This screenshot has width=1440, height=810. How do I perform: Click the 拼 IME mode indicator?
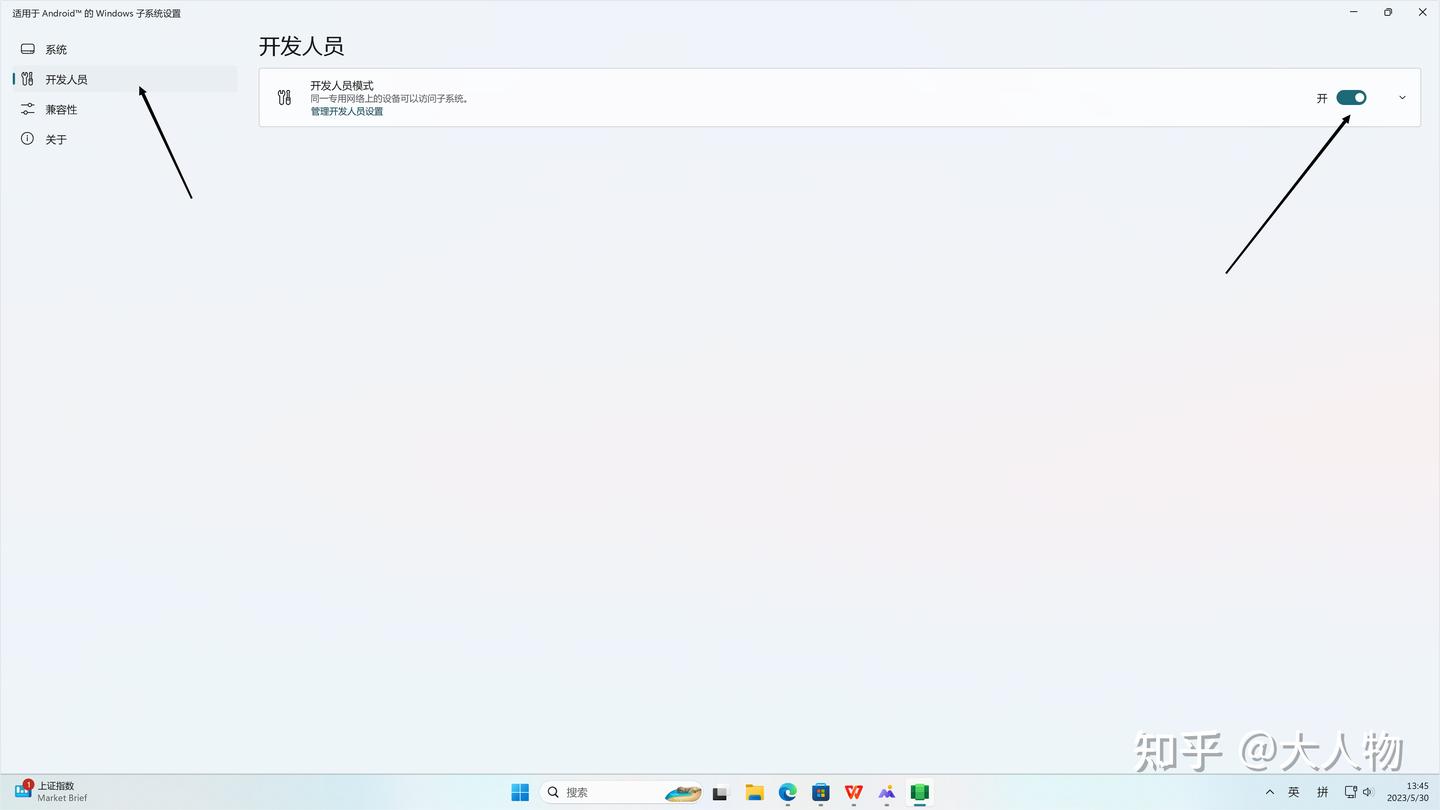point(1323,792)
